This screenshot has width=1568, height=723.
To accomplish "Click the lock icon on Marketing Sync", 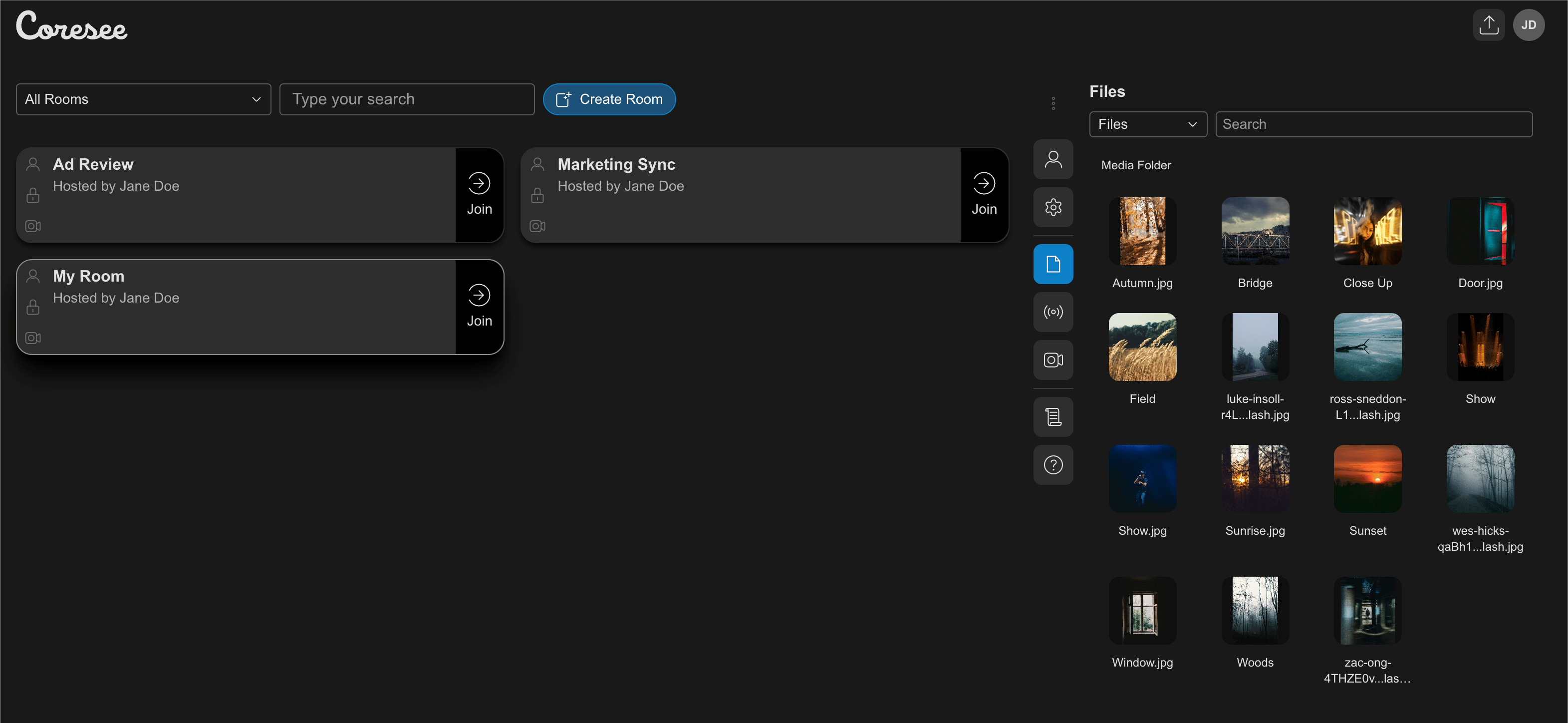I will coord(537,195).
